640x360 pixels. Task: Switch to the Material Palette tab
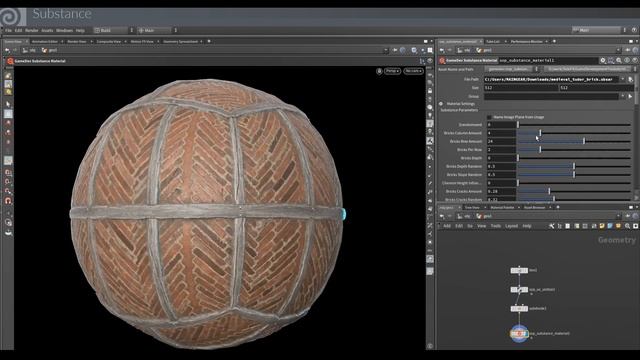[502, 207]
